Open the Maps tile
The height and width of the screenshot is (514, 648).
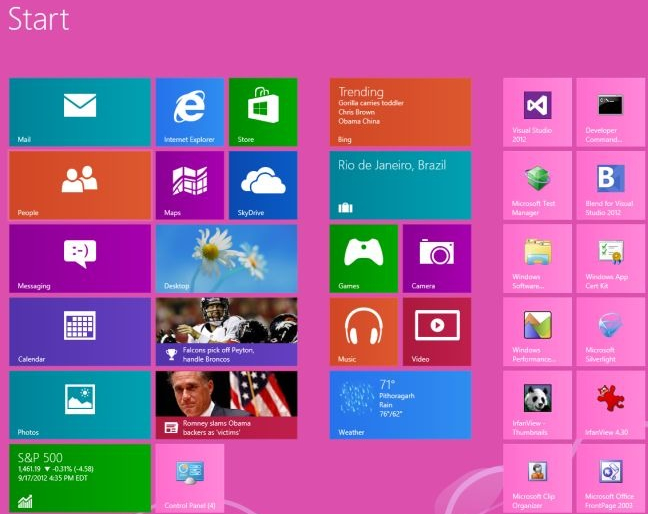[x=190, y=185]
